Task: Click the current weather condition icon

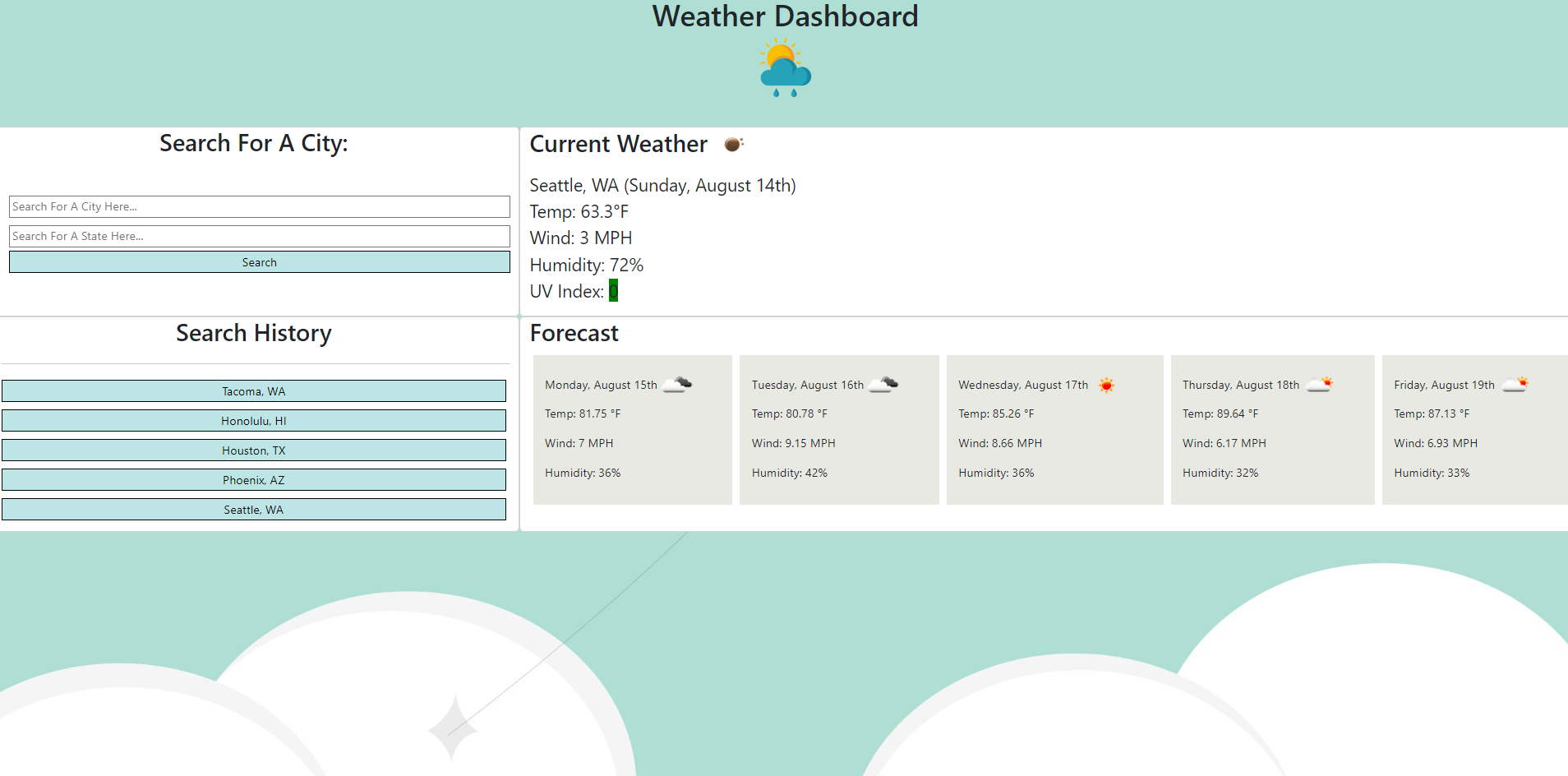Action: [733, 145]
